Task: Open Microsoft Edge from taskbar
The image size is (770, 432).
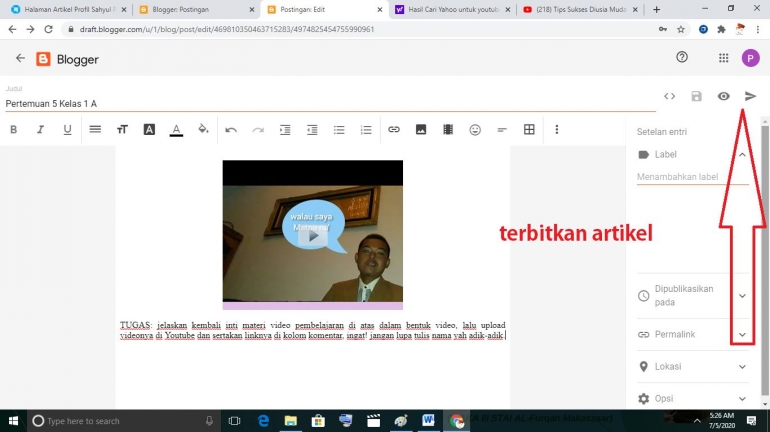Action: tap(263, 421)
